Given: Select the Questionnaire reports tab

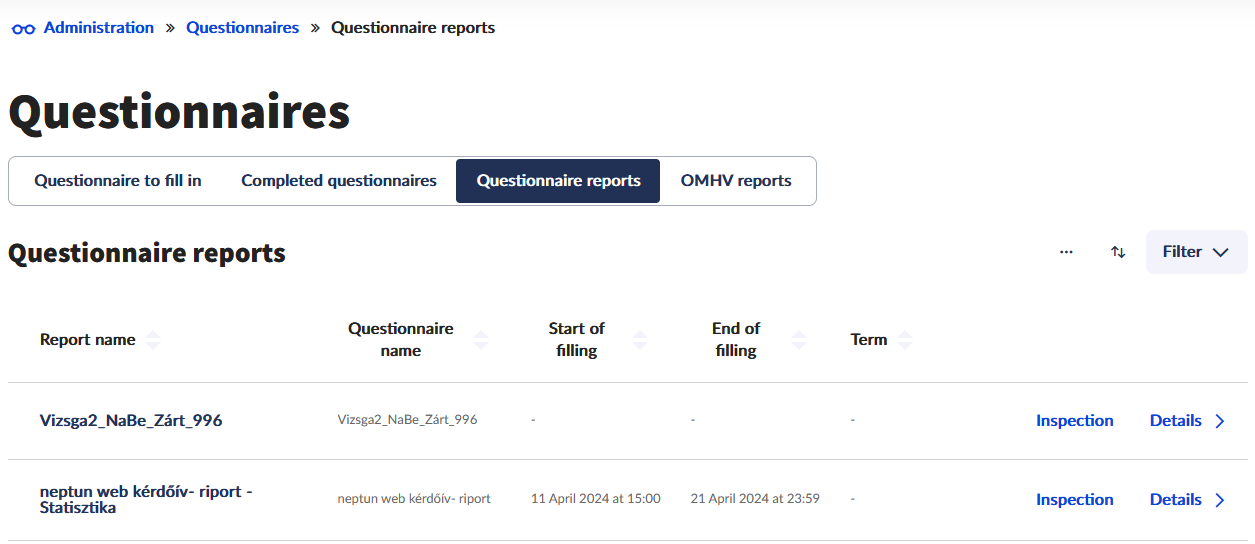Looking at the screenshot, I should 558,181.
